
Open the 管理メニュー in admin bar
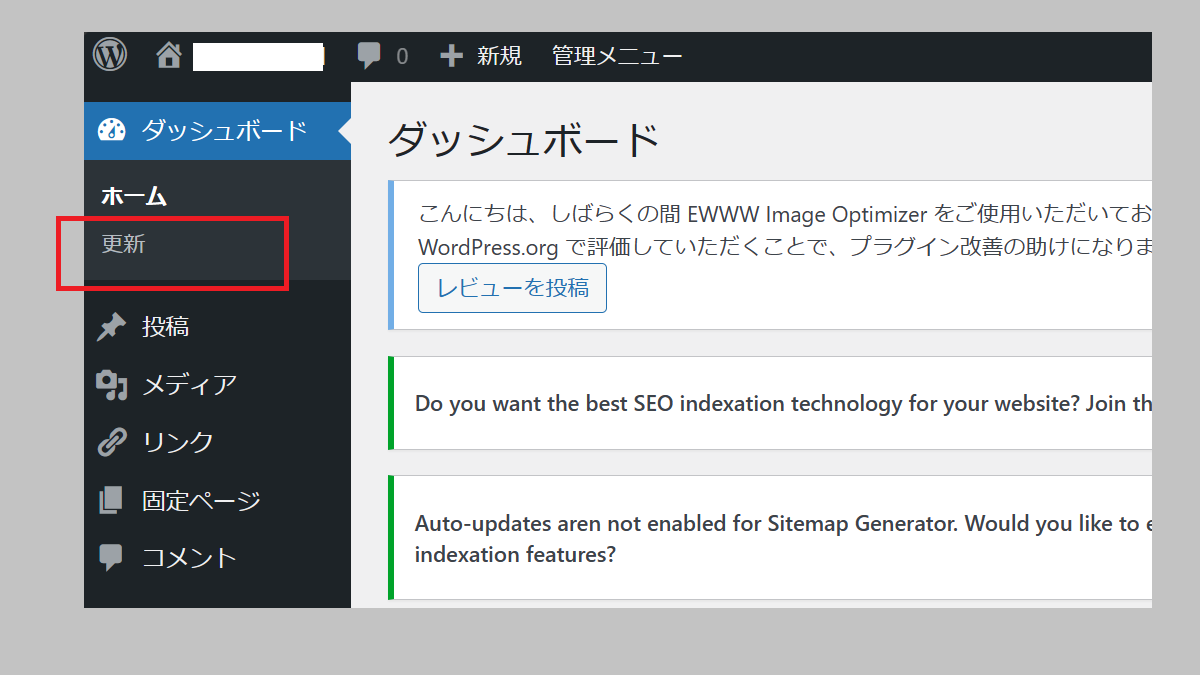(617, 56)
